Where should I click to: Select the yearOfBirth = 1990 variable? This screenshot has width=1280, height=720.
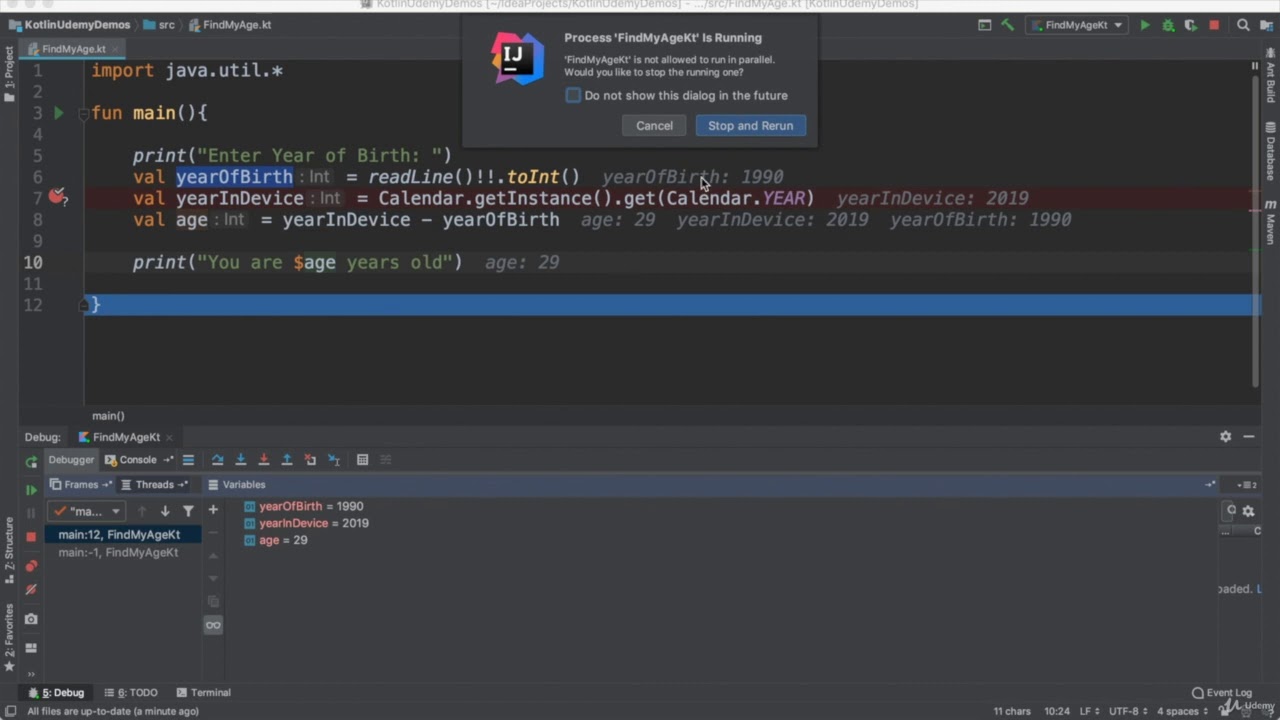tap(304, 507)
